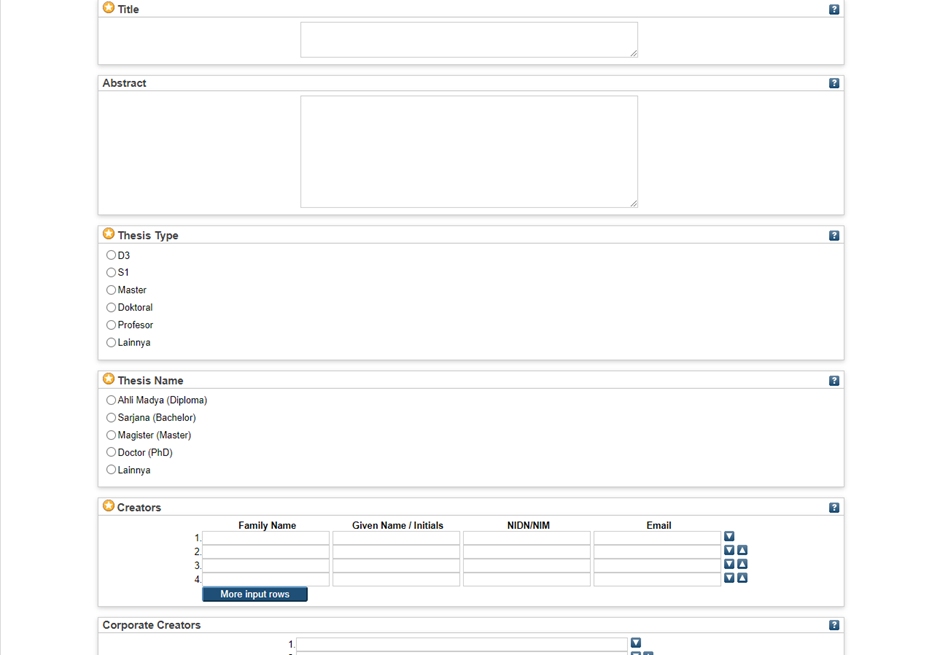The width and height of the screenshot is (940, 655).
Task: Show help for Thesis Type section
Action: point(834,236)
